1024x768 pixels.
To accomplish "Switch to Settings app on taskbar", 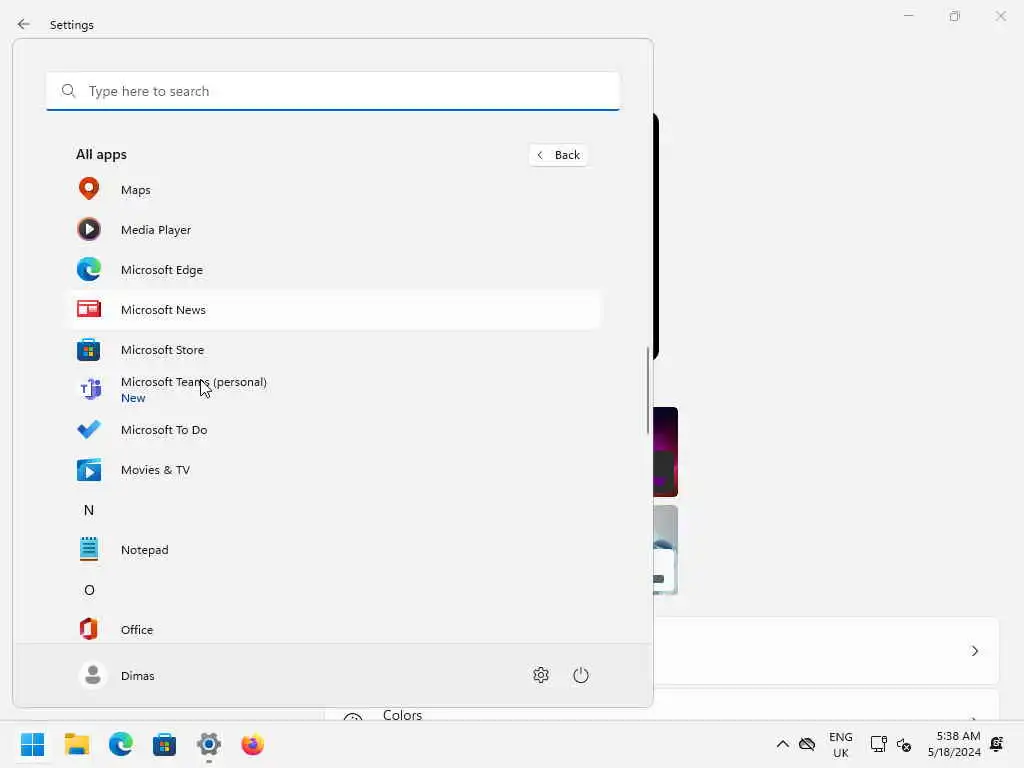I will (209, 744).
